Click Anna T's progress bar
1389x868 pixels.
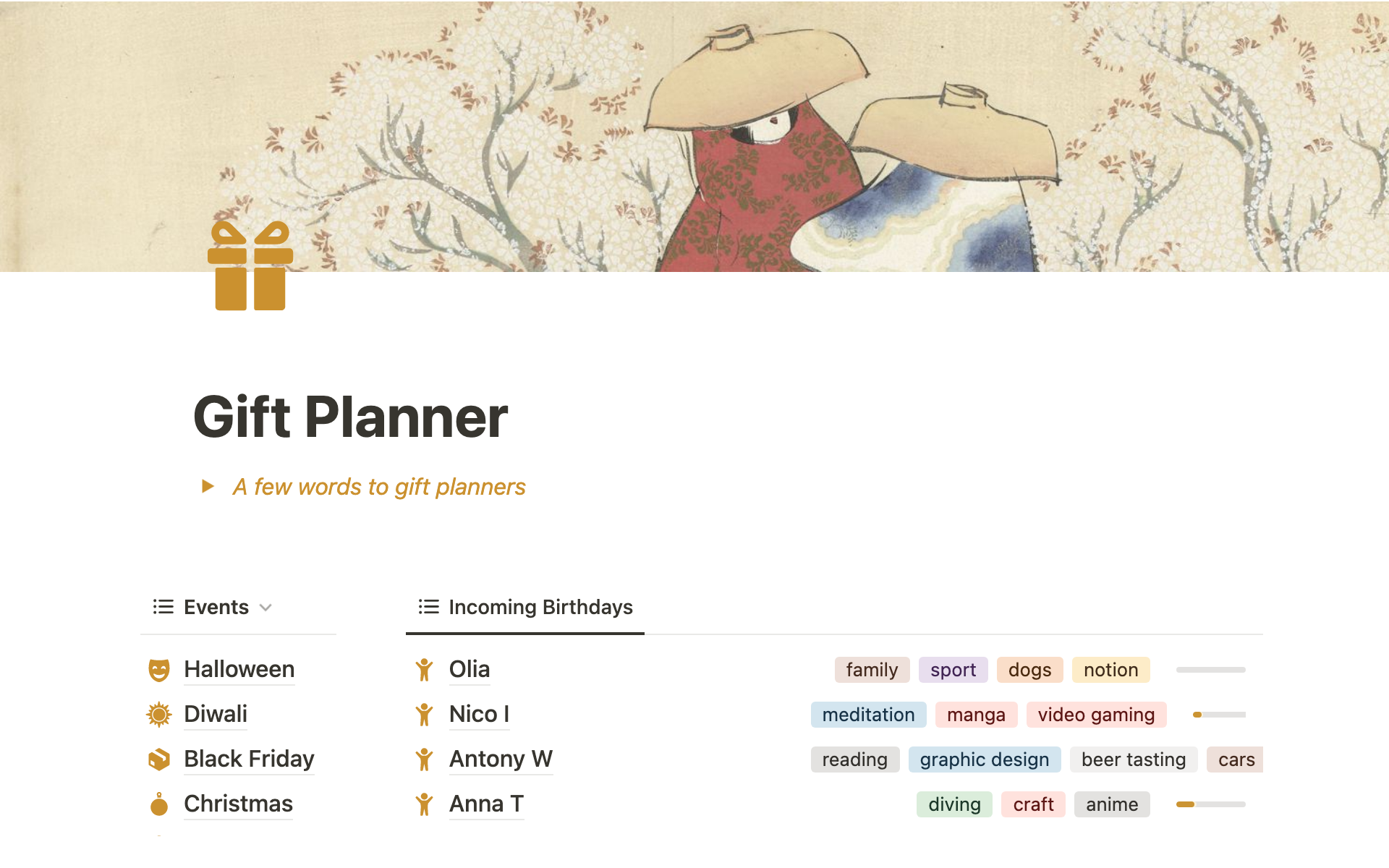[1210, 804]
